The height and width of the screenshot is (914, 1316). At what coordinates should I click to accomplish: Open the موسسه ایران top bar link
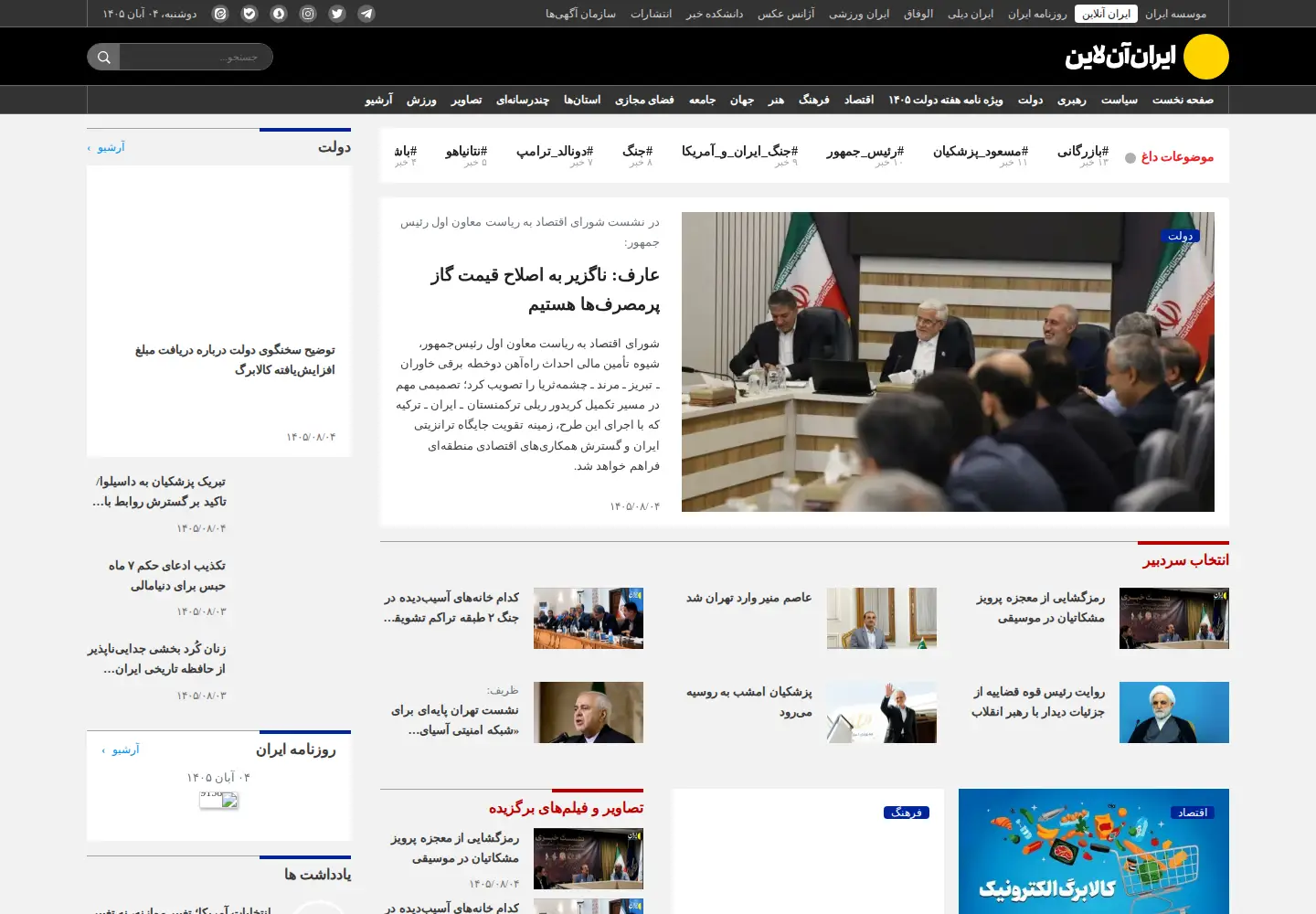coord(1176,14)
